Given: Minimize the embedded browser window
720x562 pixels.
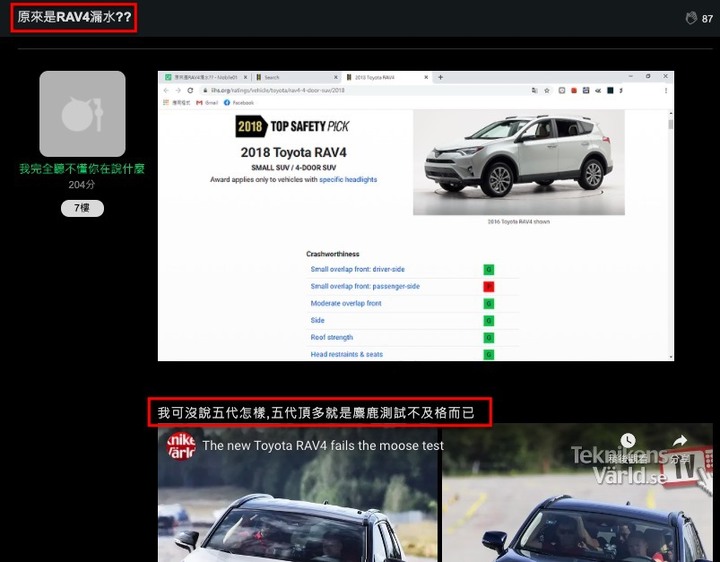Looking at the screenshot, I should pyautogui.click(x=630, y=76).
